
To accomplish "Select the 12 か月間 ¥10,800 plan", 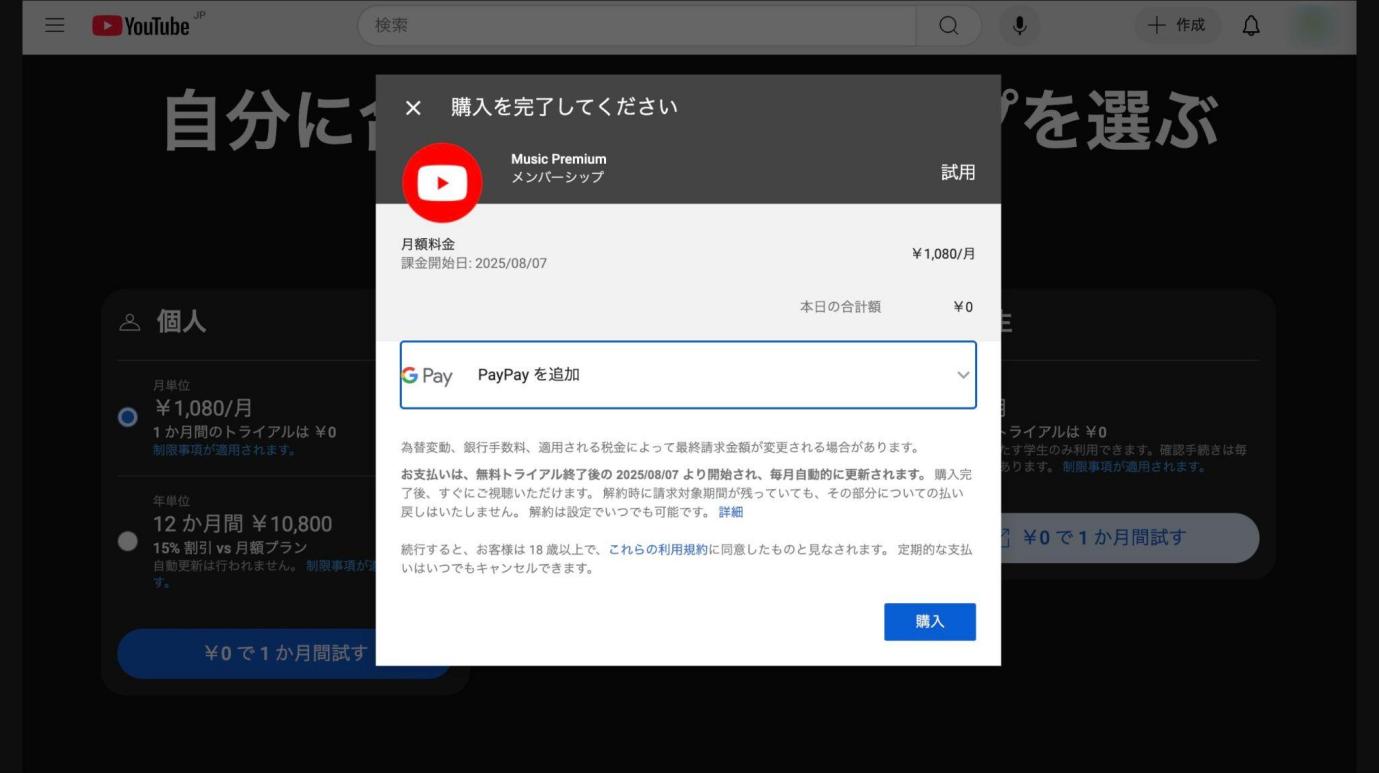I will pyautogui.click(x=127, y=541).
